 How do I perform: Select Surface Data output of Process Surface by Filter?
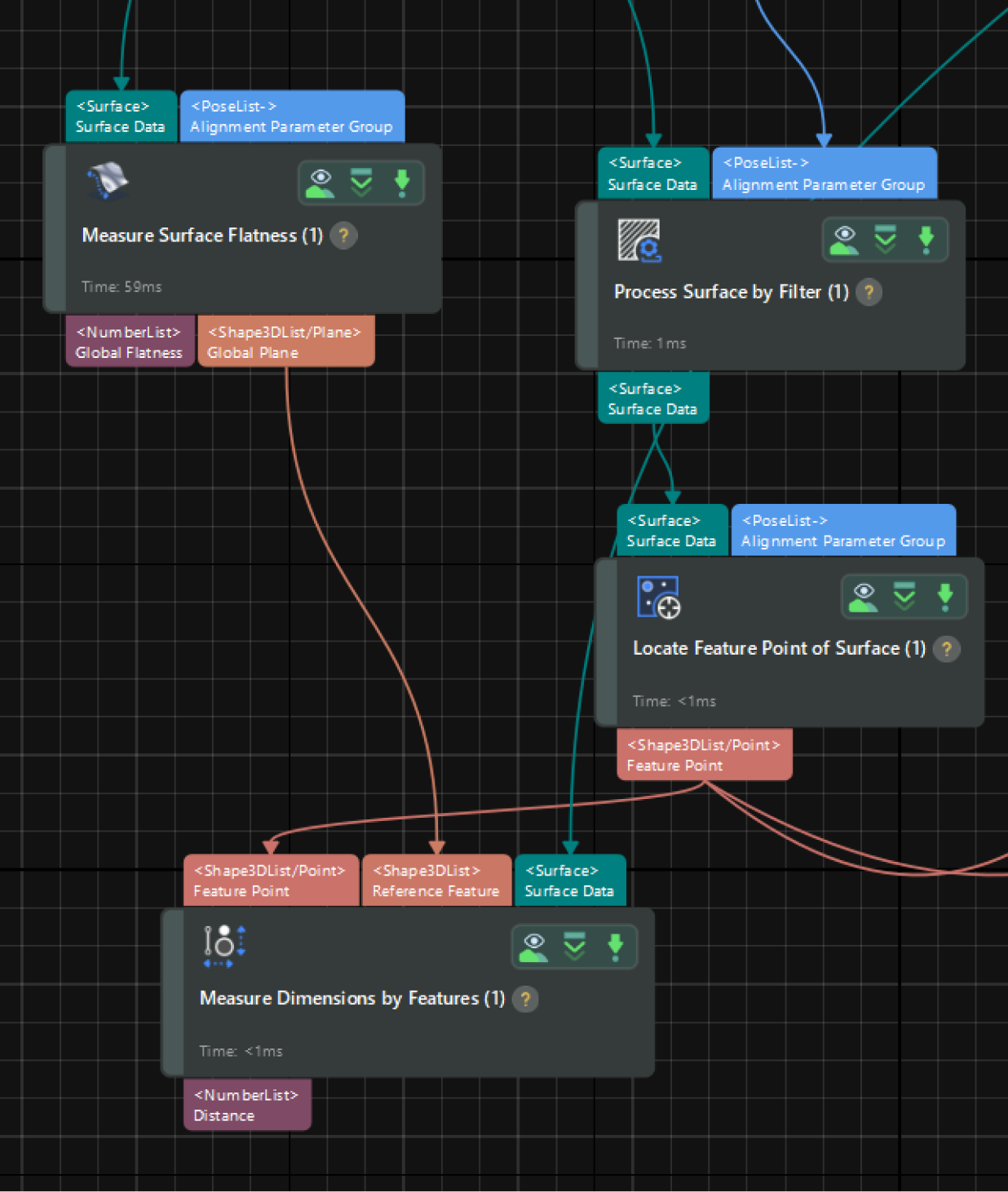(653, 398)
